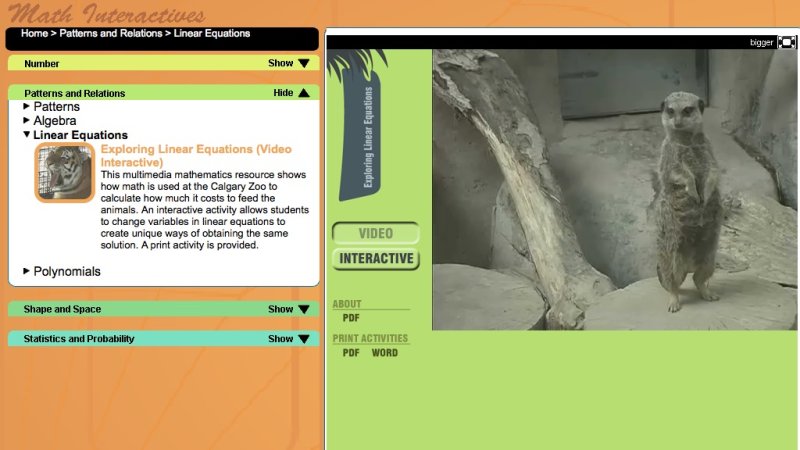The height and width of the screenshot is (450, 800).
Task: Open the Print Activities WORD link
Action: point(385,353)
